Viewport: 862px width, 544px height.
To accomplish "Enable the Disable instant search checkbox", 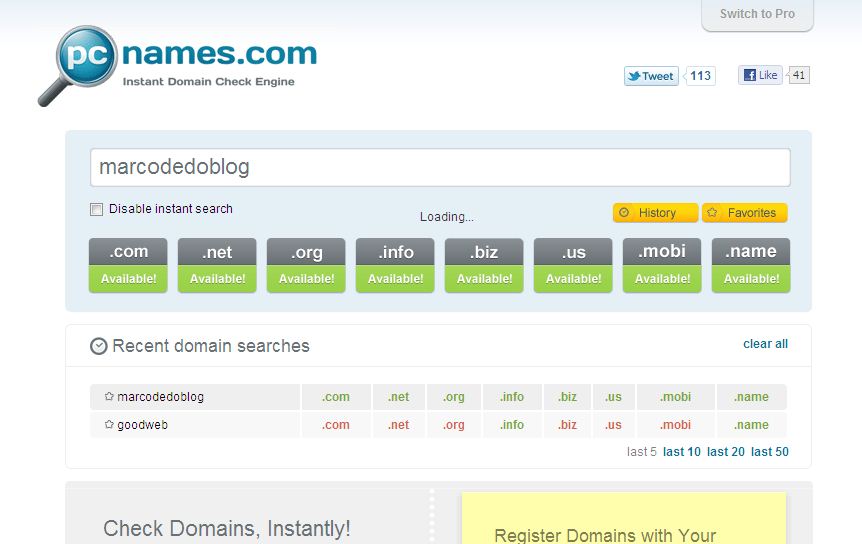I will pos(96,209).
